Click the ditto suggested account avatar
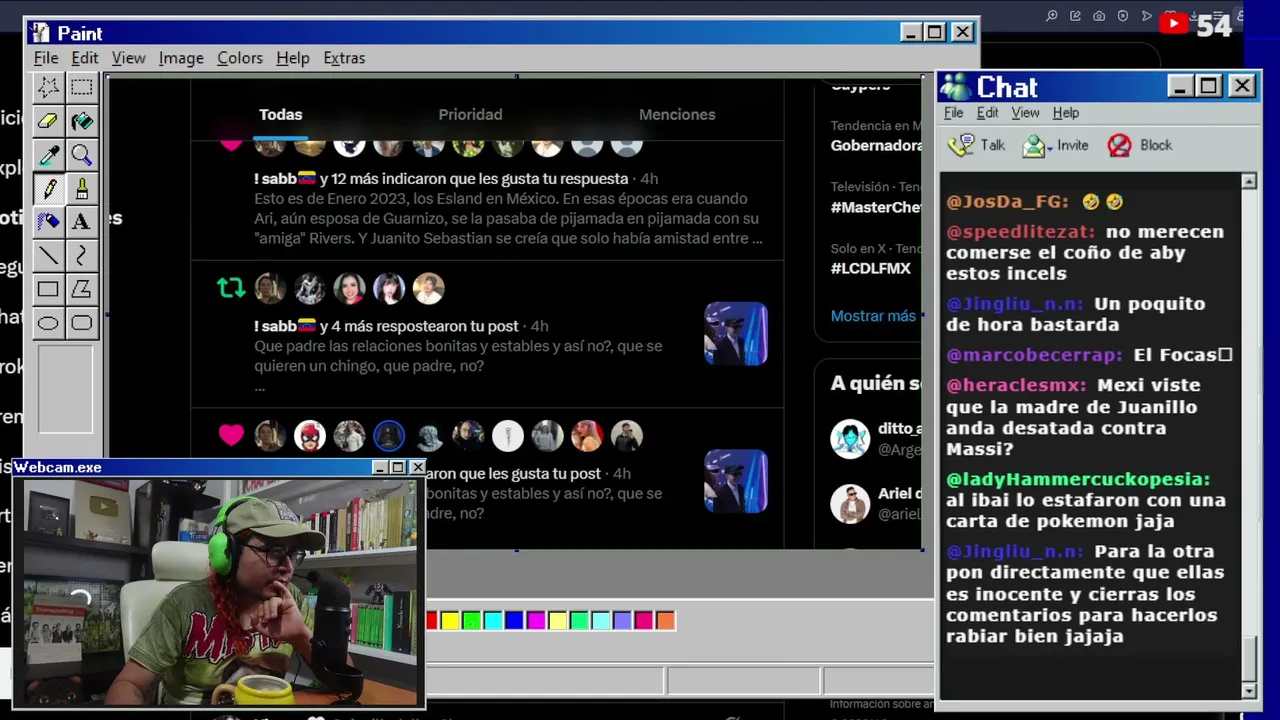Screen dimensions: 1280x720 click(850, 439)
